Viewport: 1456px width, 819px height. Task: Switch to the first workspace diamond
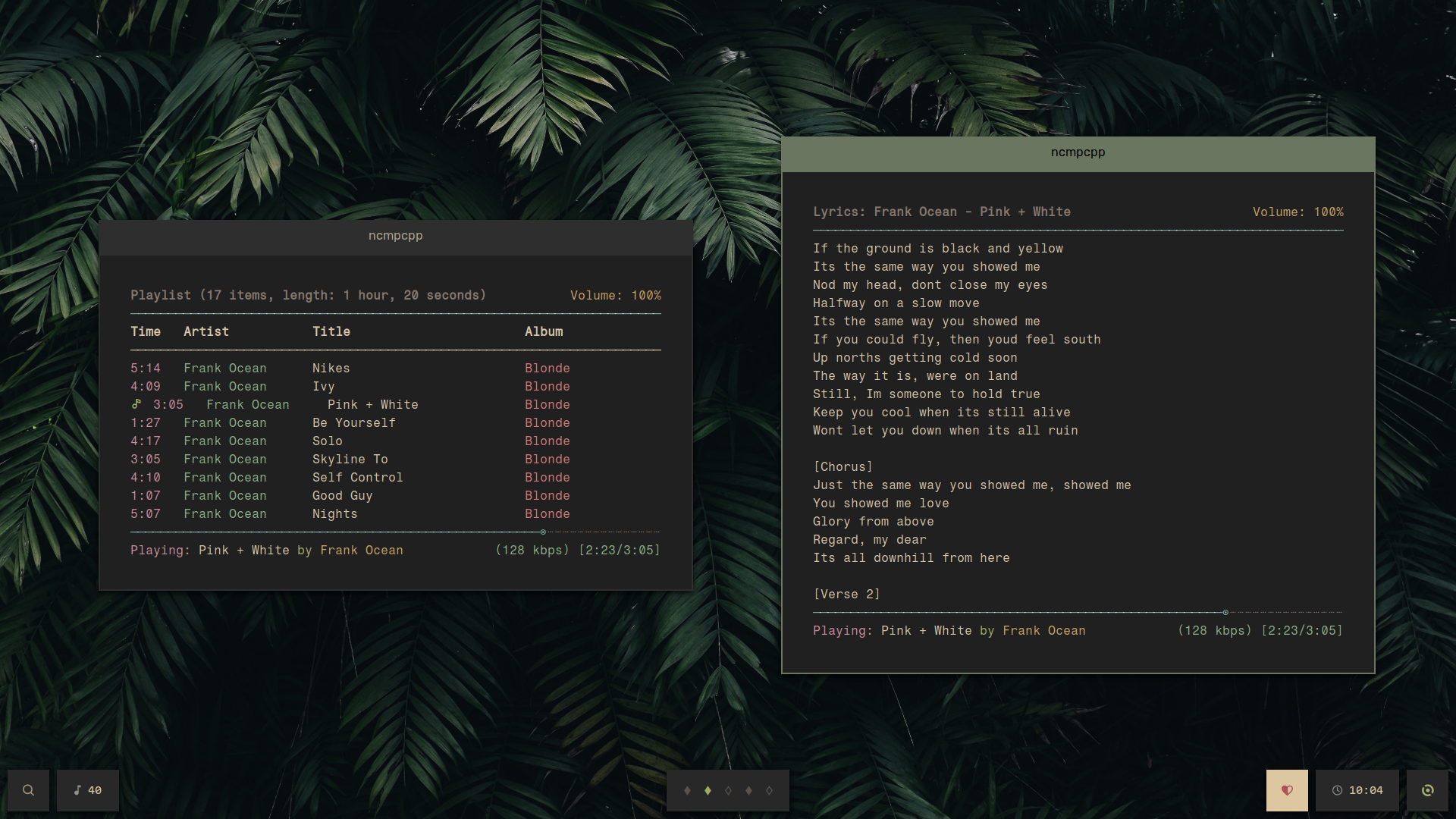[x=687, y=790]
